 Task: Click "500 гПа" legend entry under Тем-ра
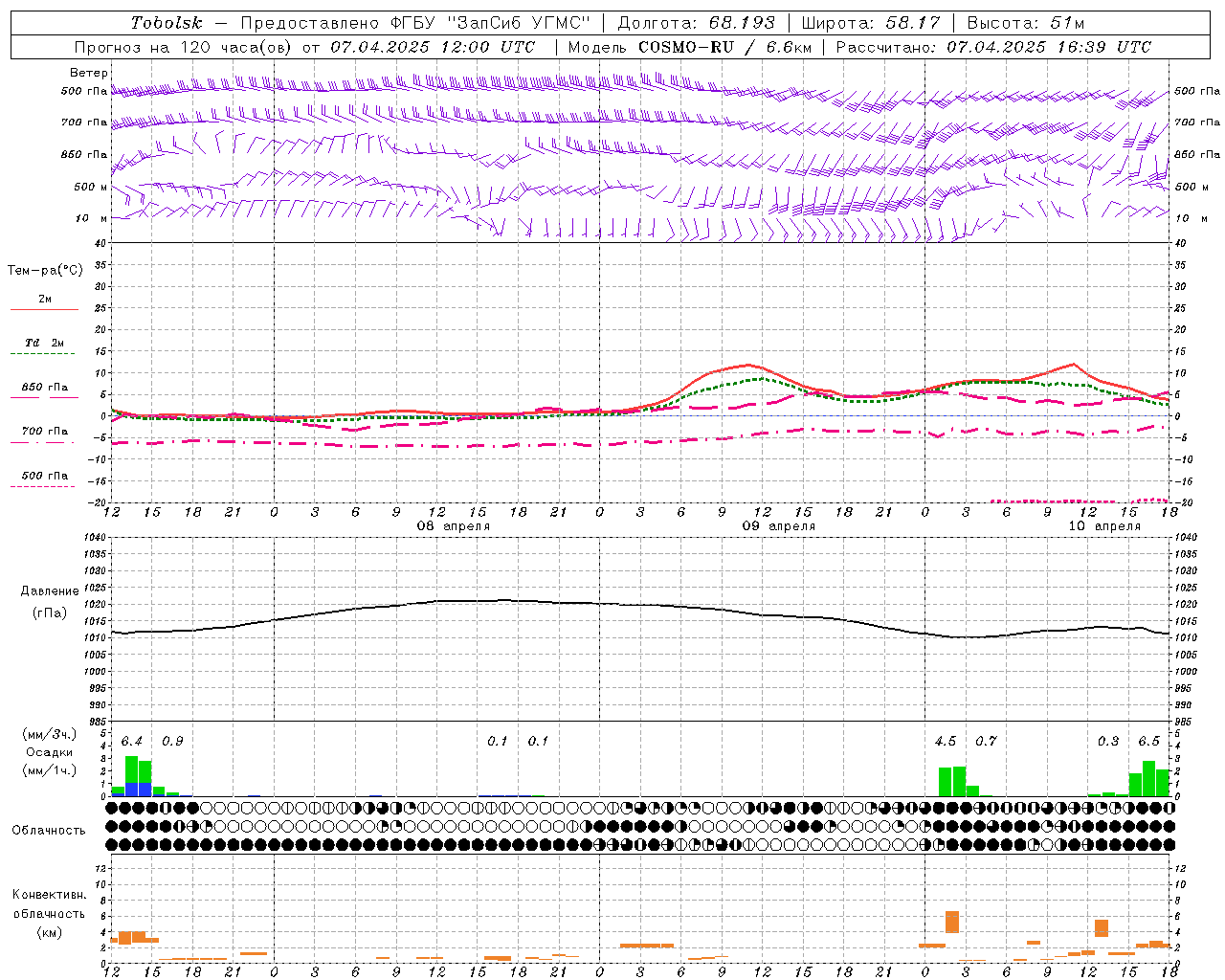[44, 476]
